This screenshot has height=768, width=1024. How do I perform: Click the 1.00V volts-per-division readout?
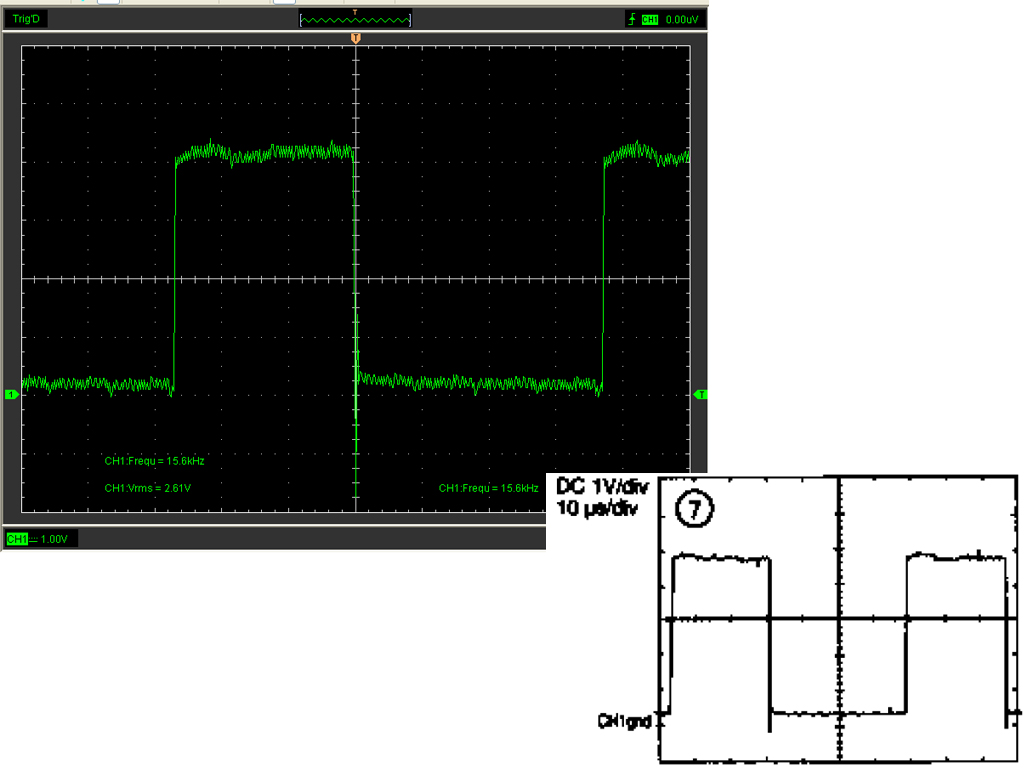[52, 539]
